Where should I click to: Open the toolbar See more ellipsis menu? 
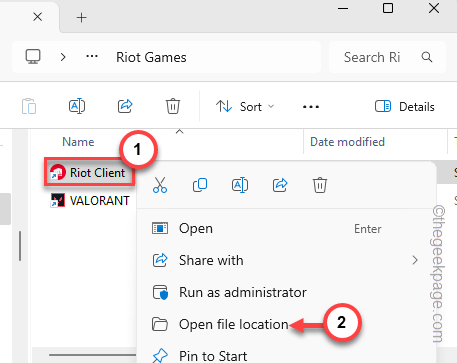point(311,107)
